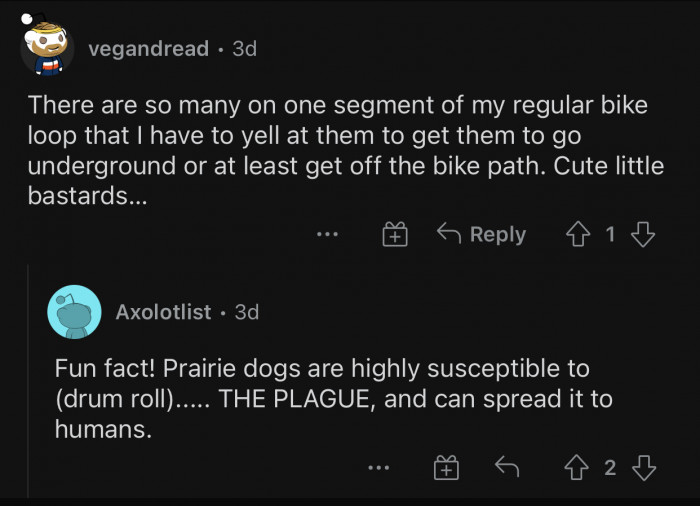This screenshot has width=700, height=506.
Task: Upvote vegandread's comment
Action: pos(580,235)
